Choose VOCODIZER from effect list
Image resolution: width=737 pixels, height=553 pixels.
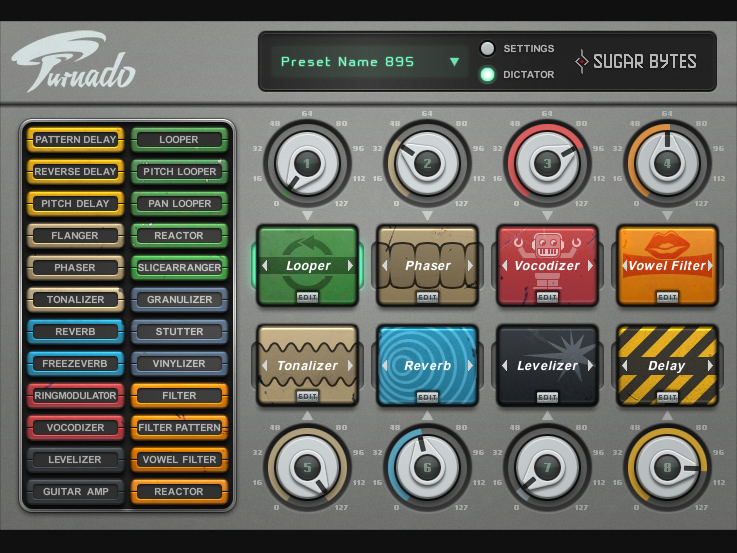[75, 427]
